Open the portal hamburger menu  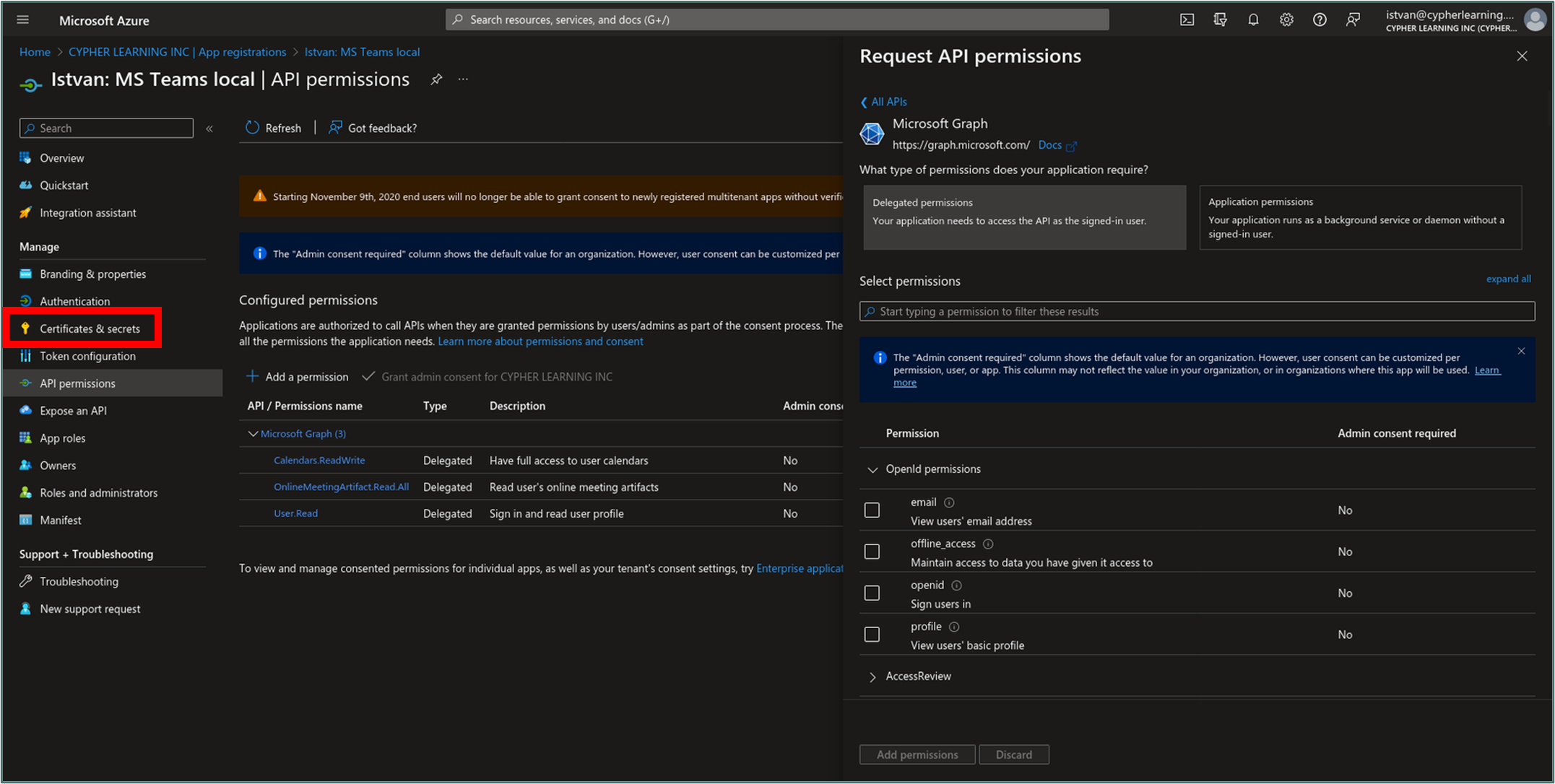click(x=23, y=19)
